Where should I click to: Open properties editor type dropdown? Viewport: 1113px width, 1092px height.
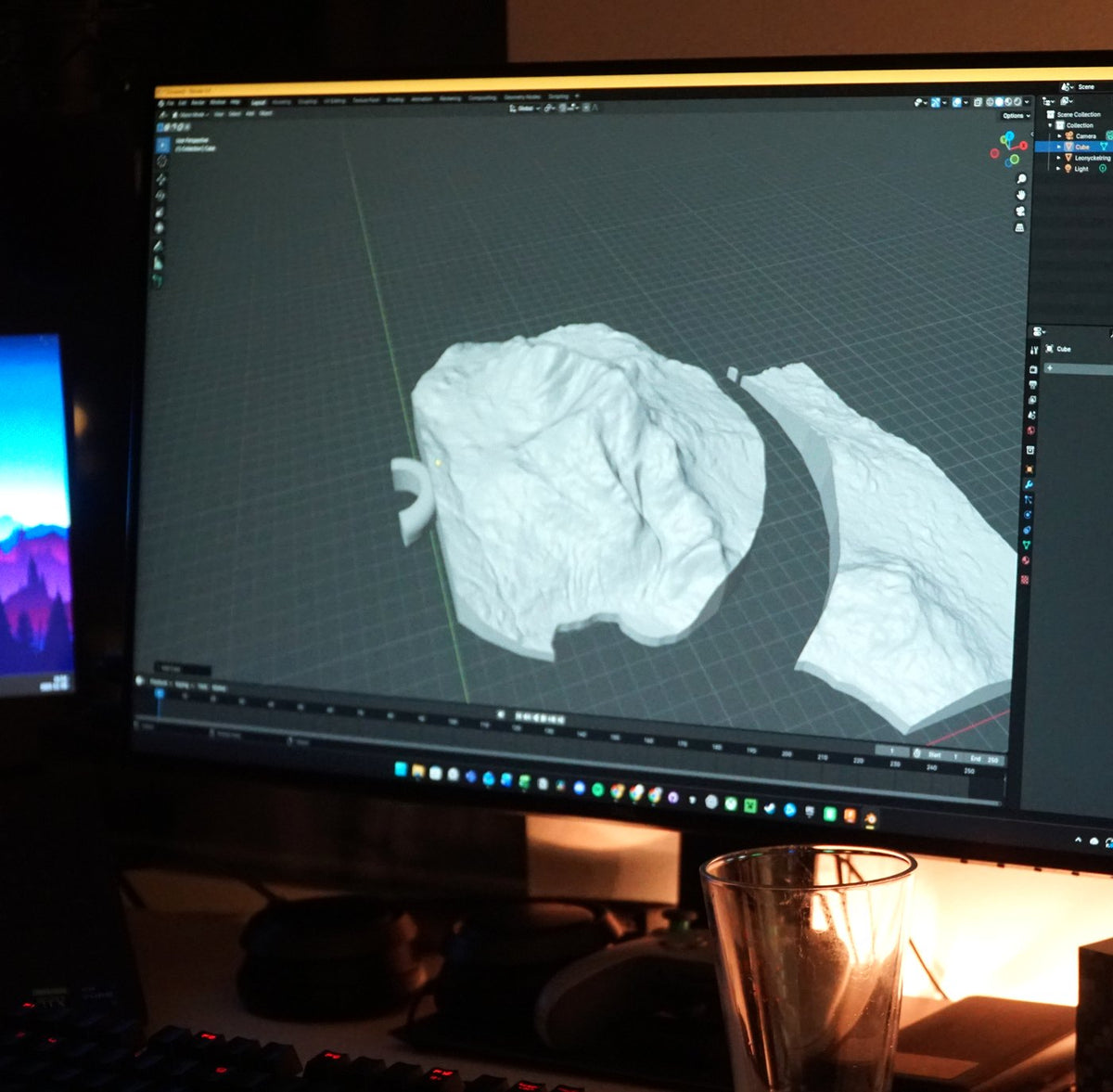1038,331
